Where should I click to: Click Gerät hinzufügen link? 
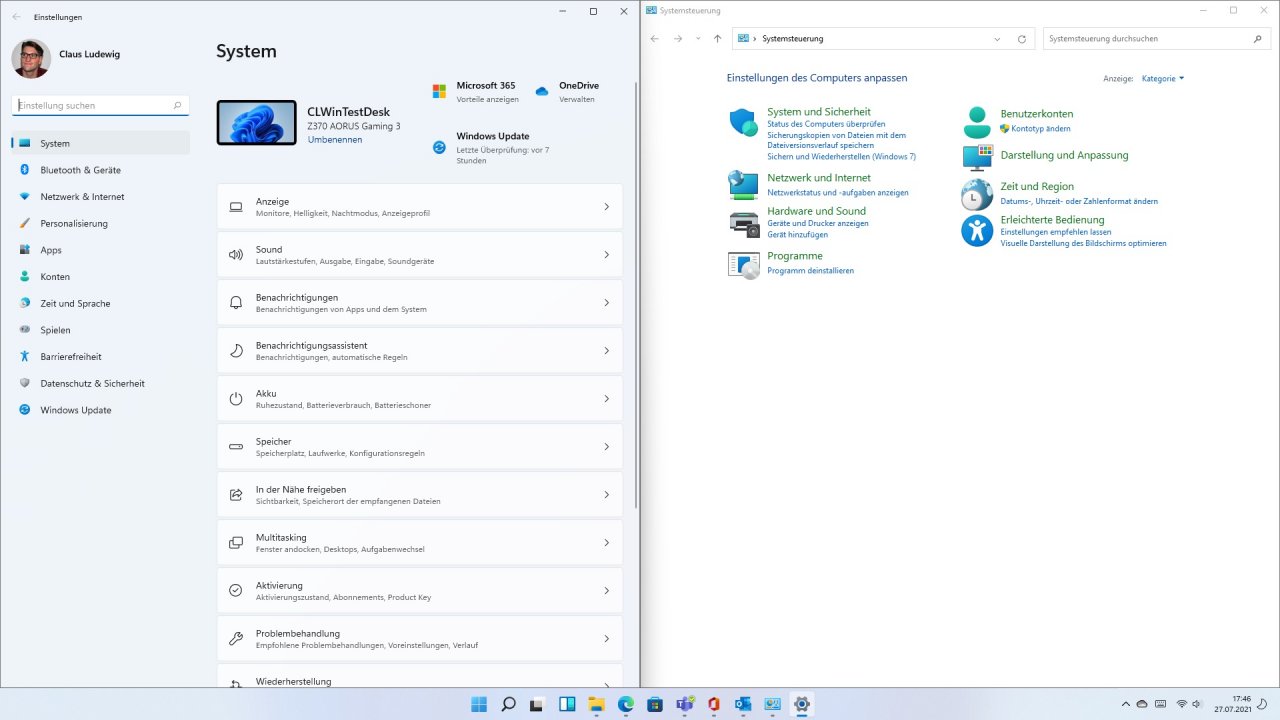[x=797, y=234]
